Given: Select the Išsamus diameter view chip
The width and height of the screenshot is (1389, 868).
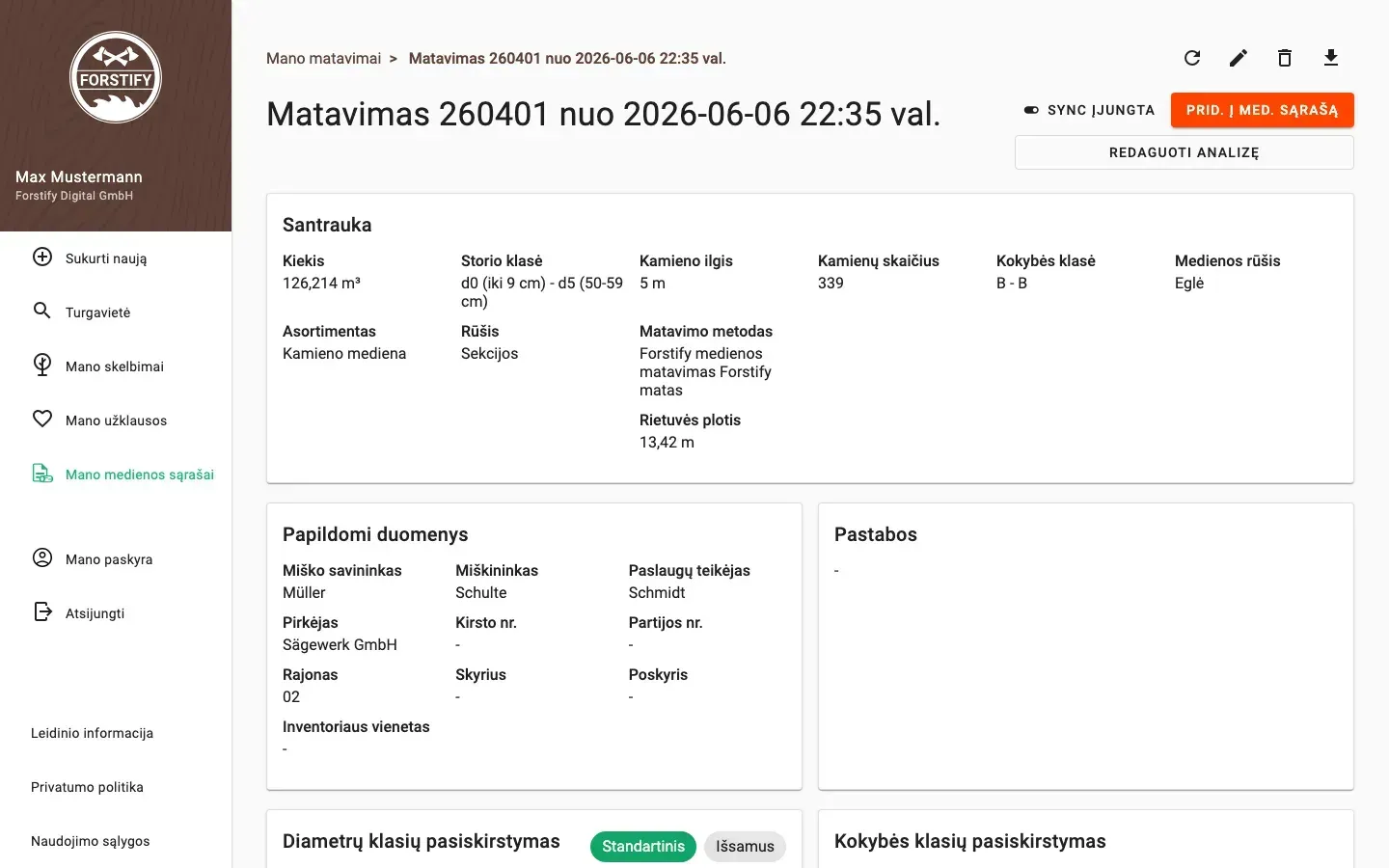Looking at the screenshot, I should (745, 847).
